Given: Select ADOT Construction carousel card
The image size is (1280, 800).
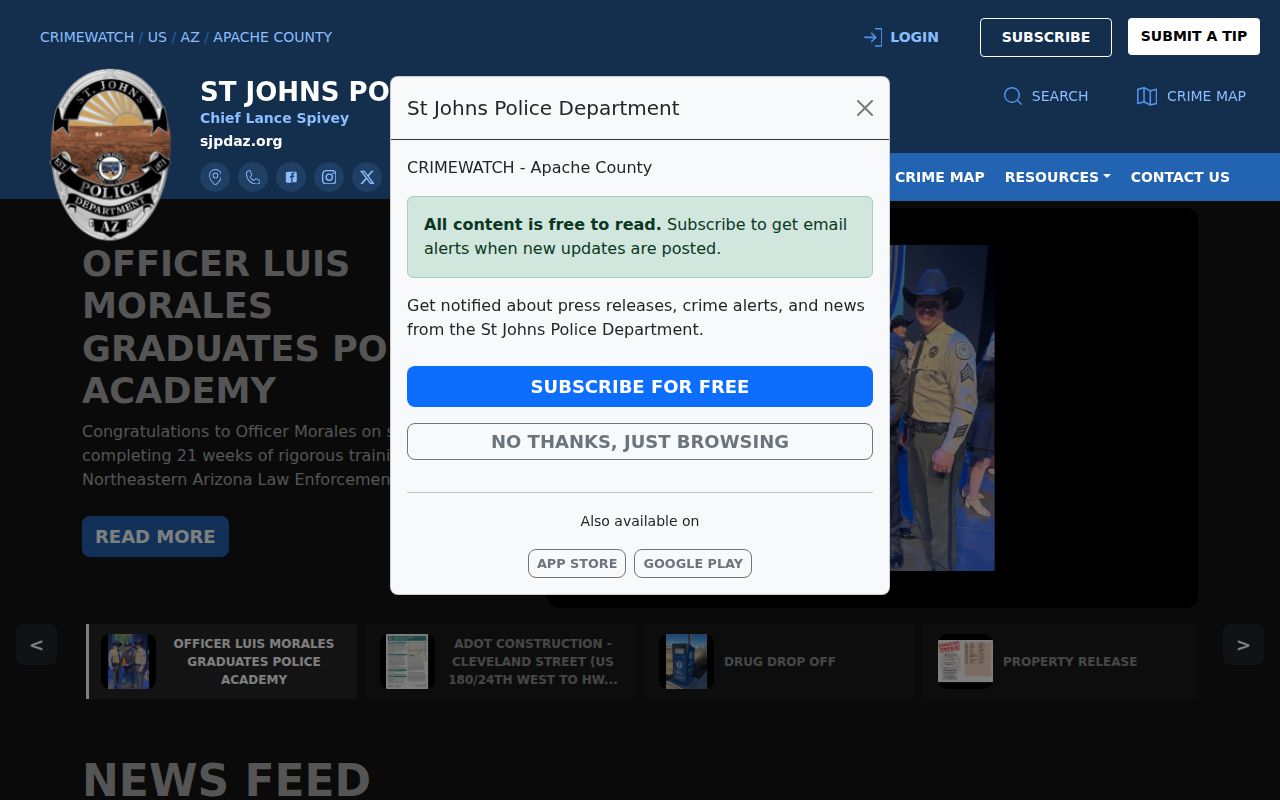Looking at the screenshot, I should click(x=500, y=661).
